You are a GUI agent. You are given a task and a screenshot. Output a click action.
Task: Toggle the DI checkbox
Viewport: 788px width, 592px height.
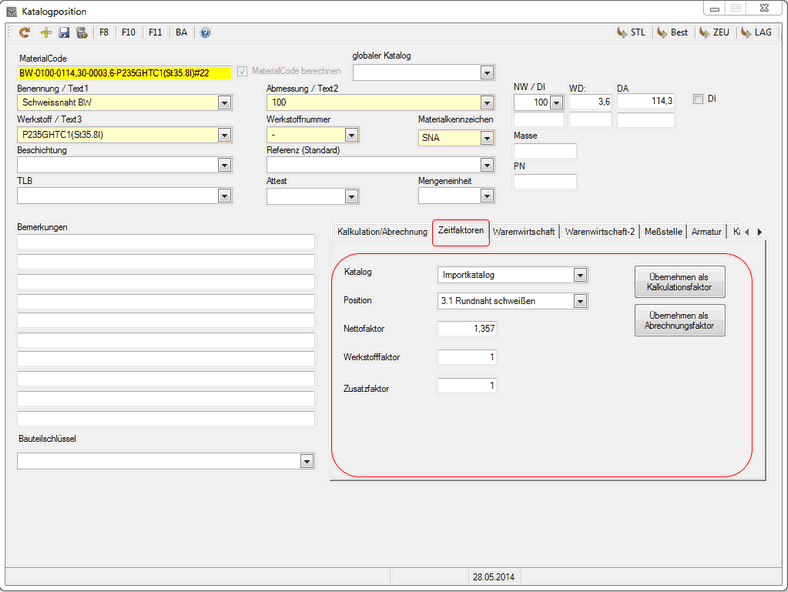click(x=698, y=99)
